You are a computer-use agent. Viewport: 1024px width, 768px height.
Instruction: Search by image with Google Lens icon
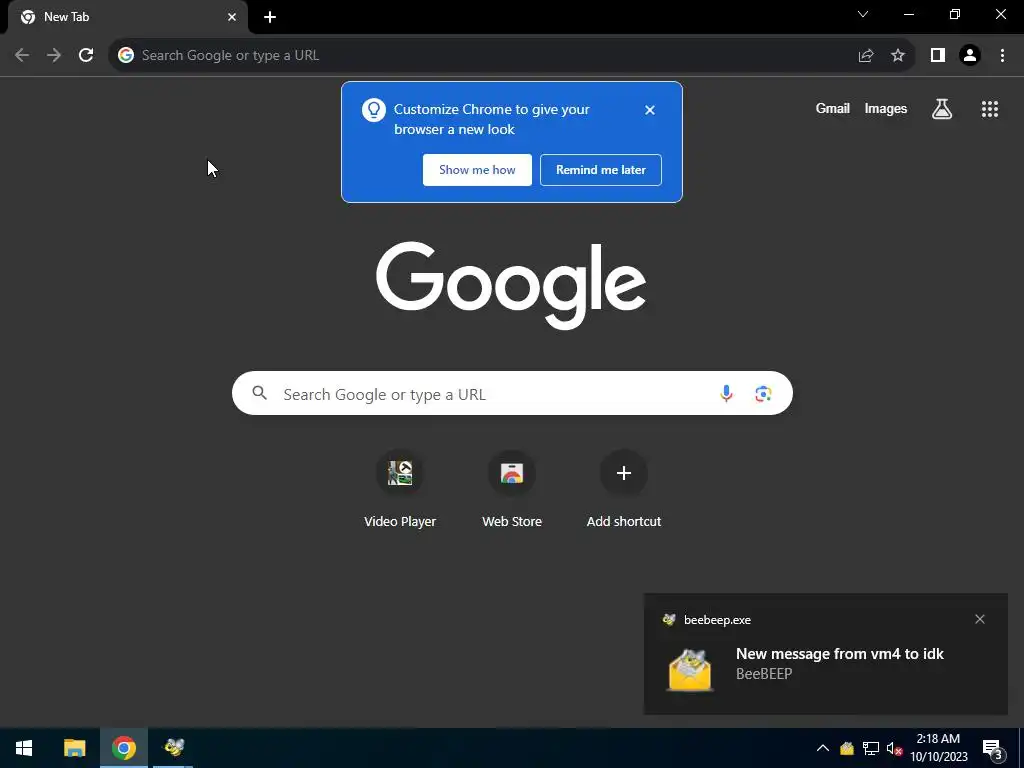point(763,393)
